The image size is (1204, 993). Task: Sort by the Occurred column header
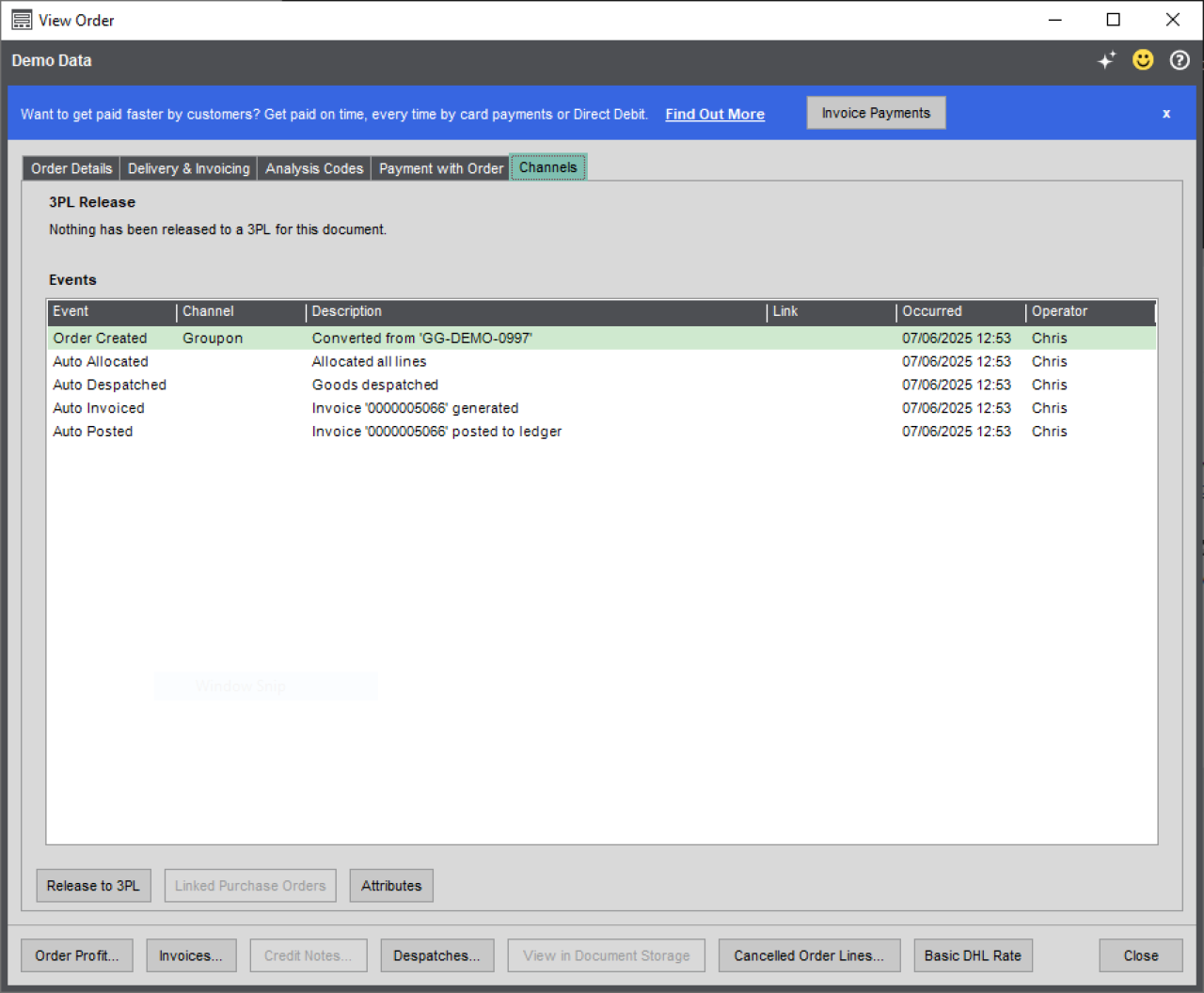point(960,311)
